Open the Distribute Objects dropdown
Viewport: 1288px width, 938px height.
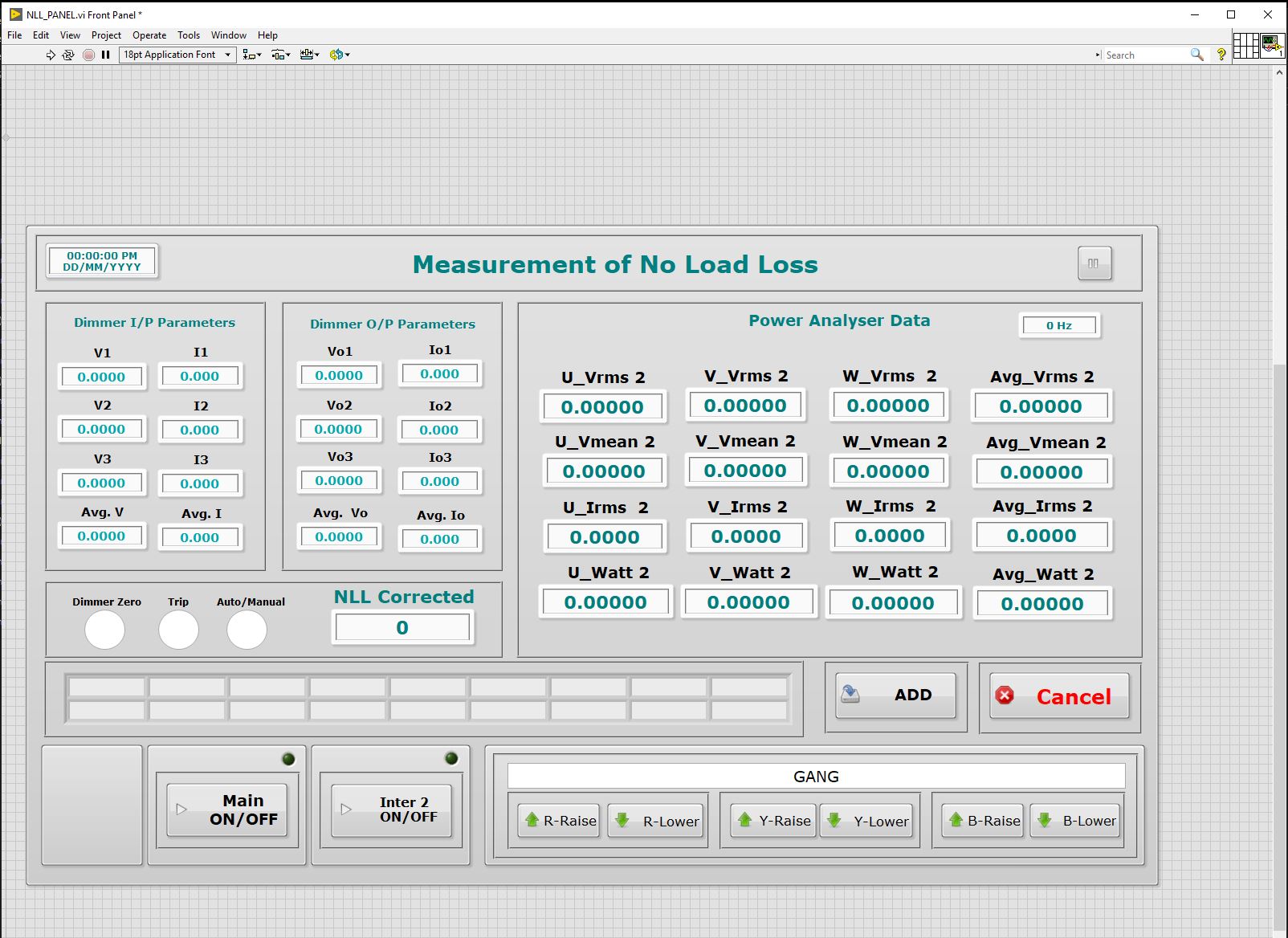(280, 55)
